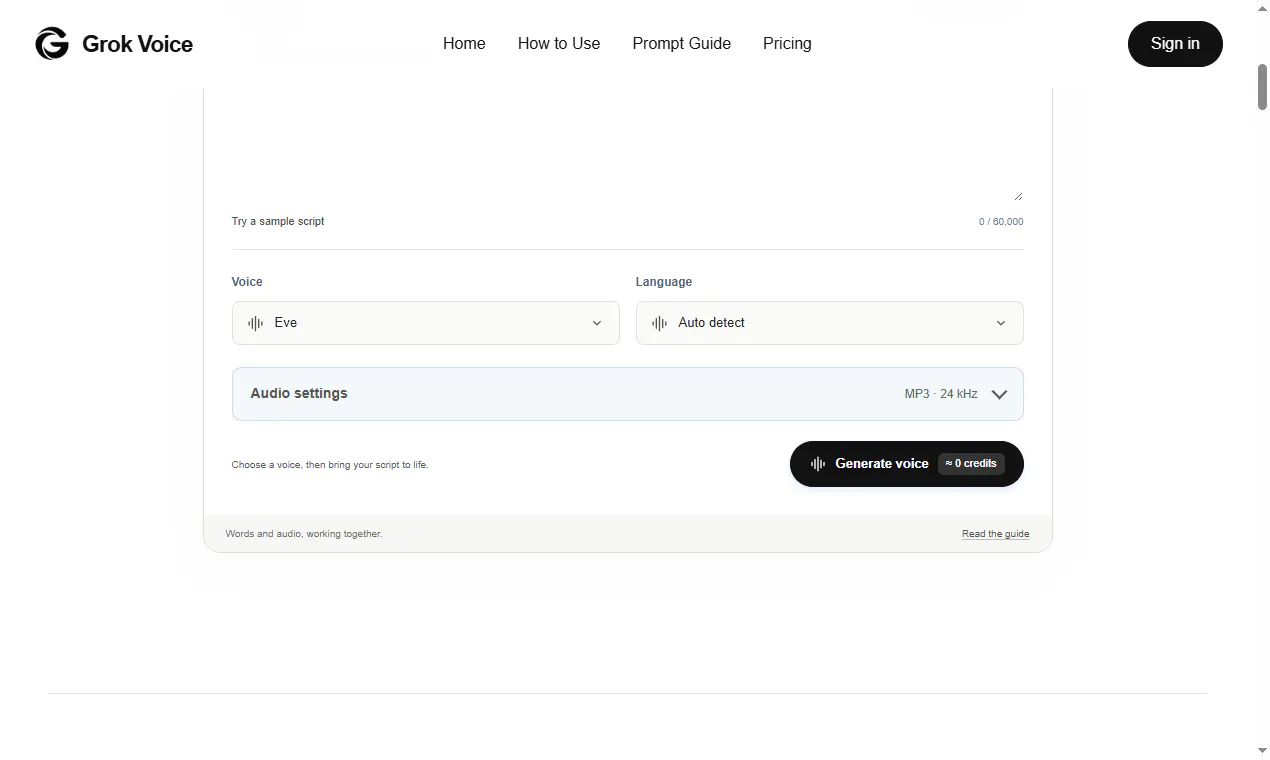
Task: Click the 0 / 60,000 character counter
Action: click(x=1001, y=222)
